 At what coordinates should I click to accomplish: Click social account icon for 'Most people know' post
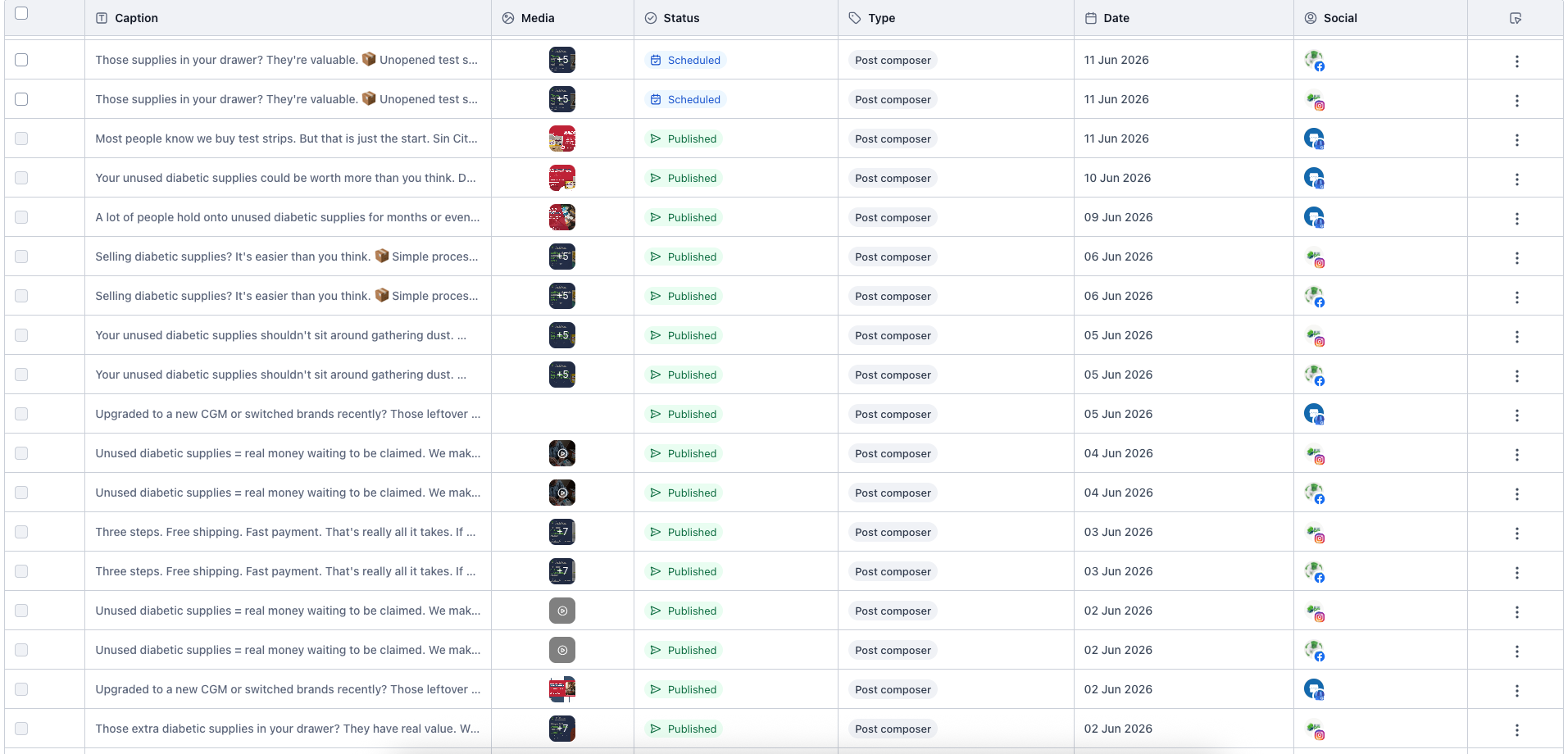(1315, 139)
